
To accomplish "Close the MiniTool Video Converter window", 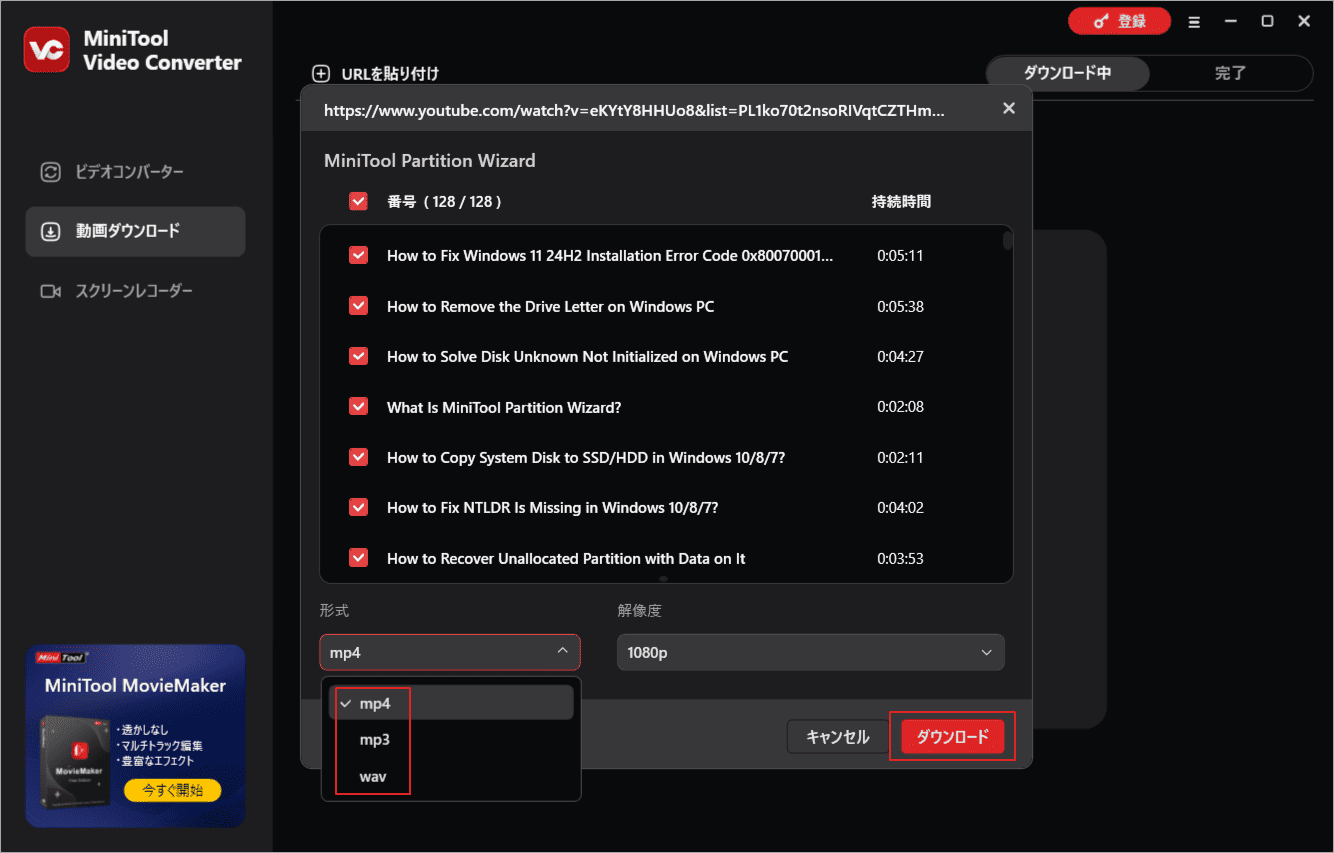I will (1304, 21).
